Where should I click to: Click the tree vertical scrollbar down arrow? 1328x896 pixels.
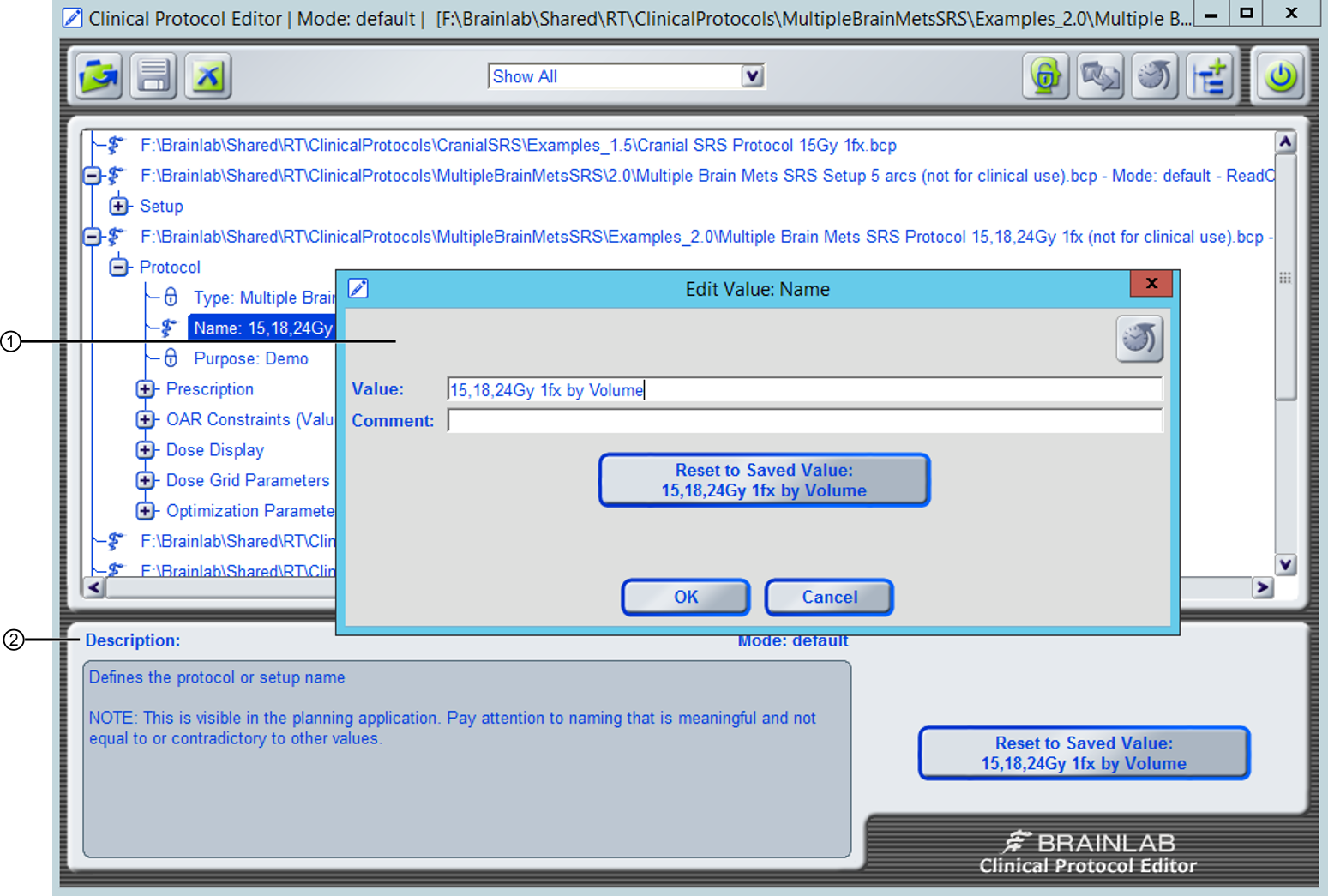click(1285, 564)
